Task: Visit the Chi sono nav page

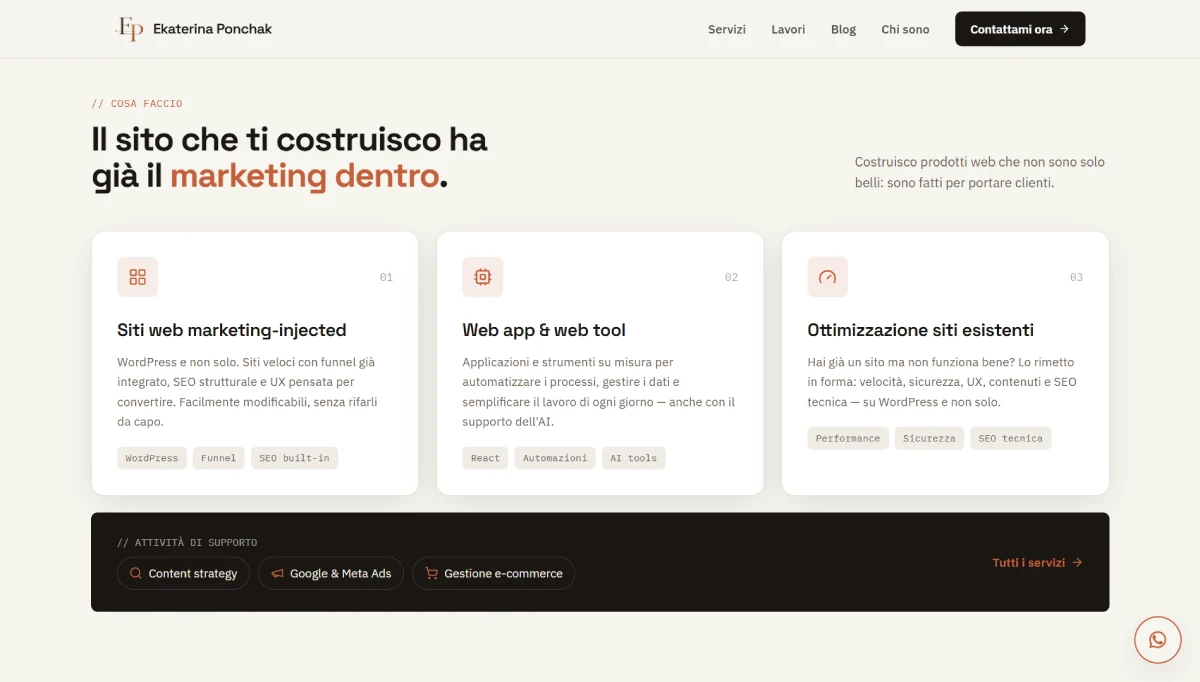Action: pyautogui.click(x=905, y=29)
